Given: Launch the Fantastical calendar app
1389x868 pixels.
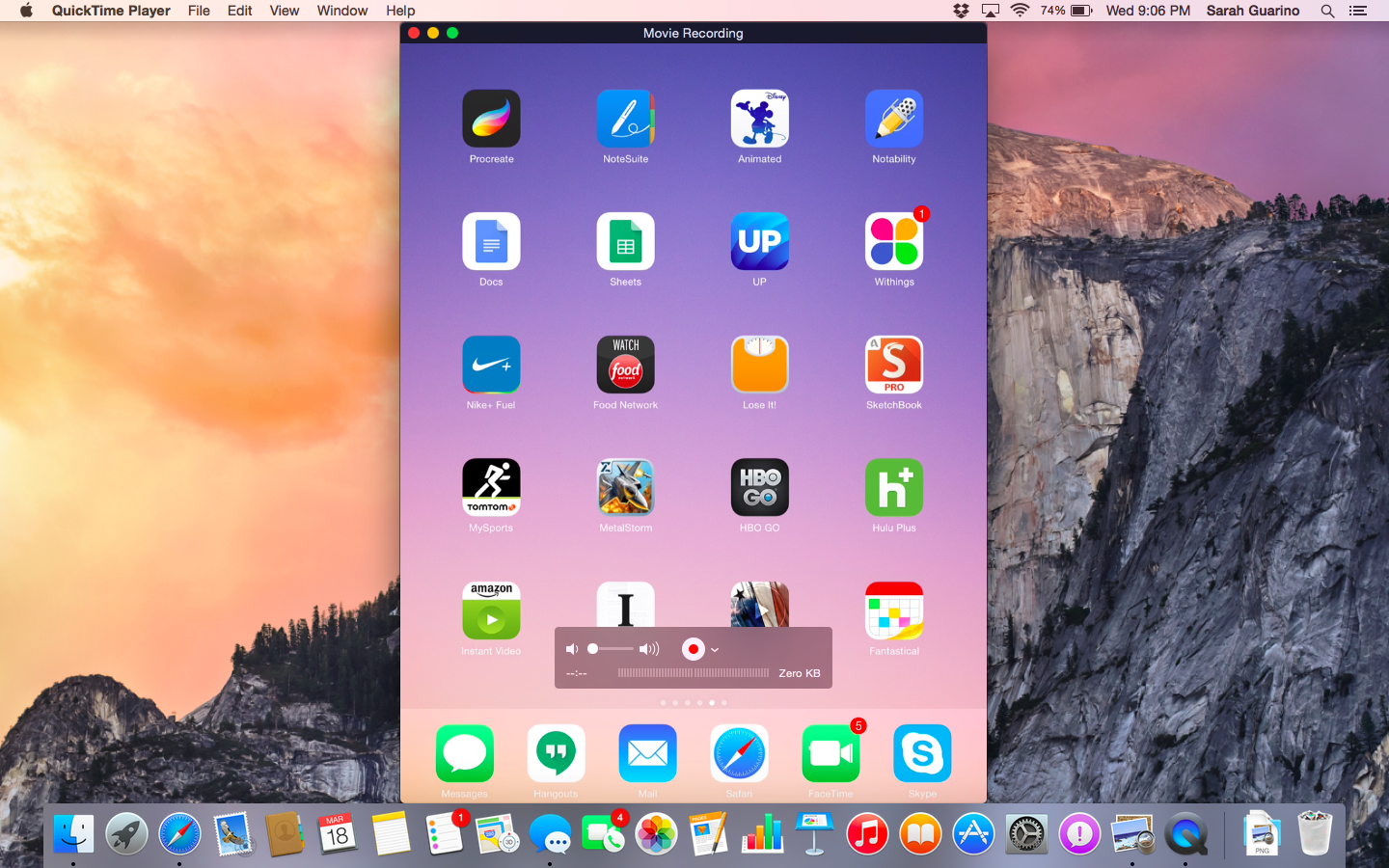Looking at the screenshot, I should click(x=894, y=610).
